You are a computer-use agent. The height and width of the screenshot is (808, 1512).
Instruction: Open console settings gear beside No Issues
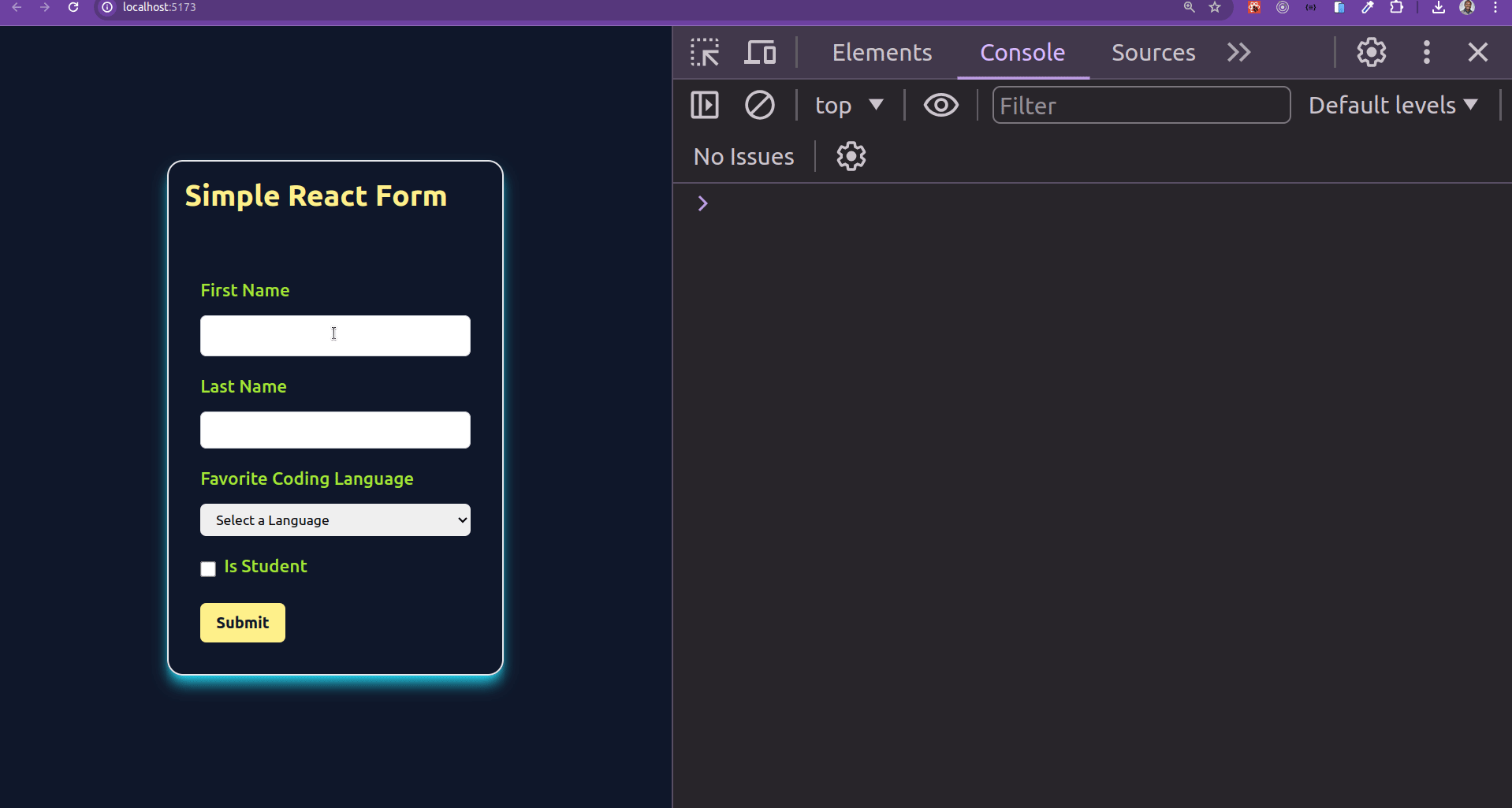(x=851, y=156)
